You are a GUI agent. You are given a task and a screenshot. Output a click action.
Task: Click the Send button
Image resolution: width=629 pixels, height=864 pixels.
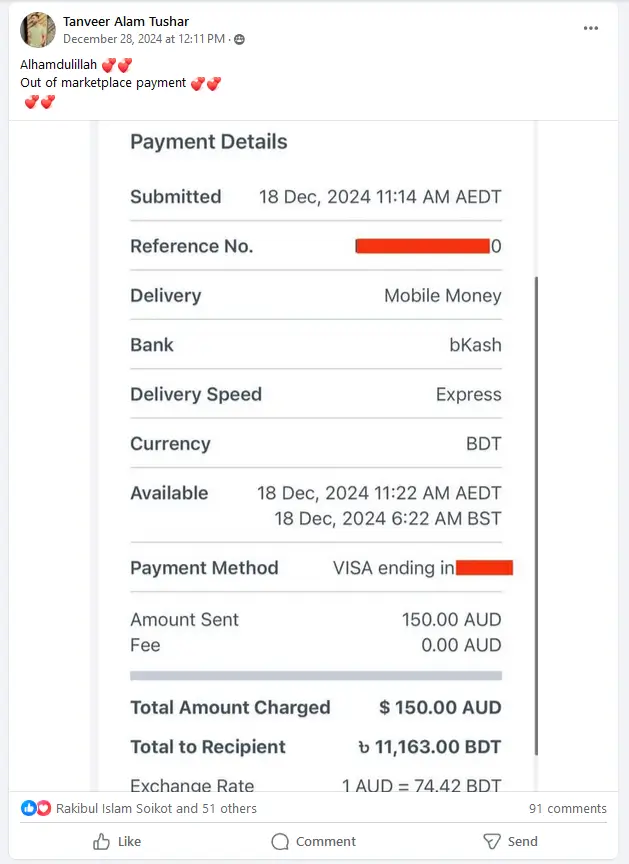point(510,841)
